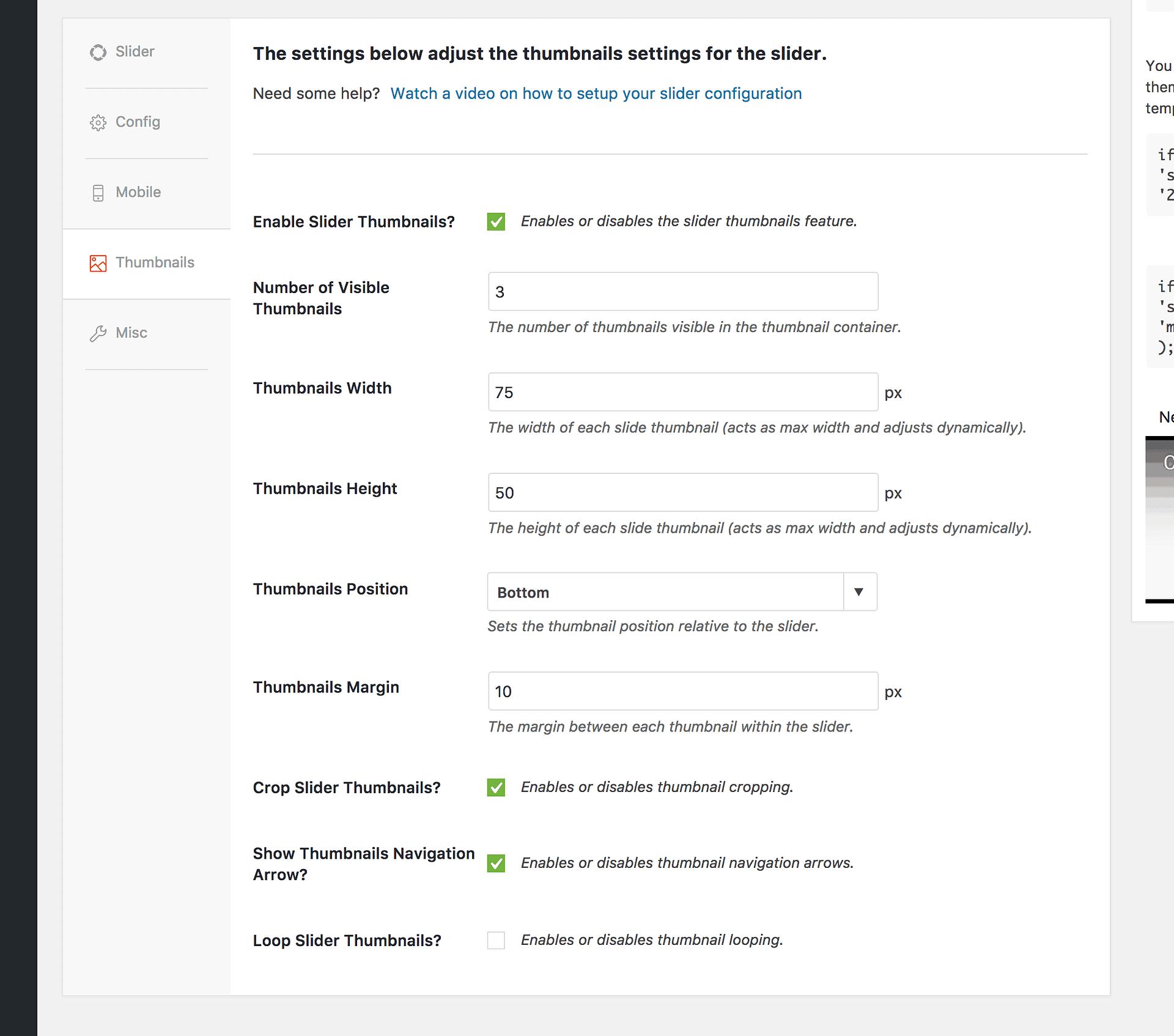Disable the Enable Slider Thumbnails checkbox
The width and height of the screenshot is (1174, 1036).
(x=496, y=221)
